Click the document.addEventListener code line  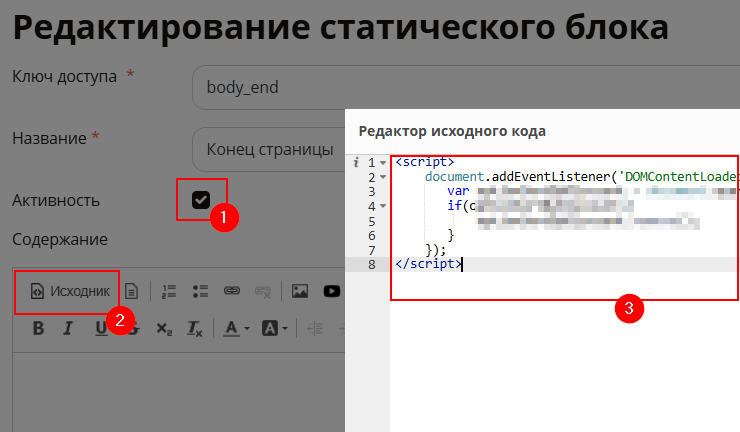(x=581, y=177)
